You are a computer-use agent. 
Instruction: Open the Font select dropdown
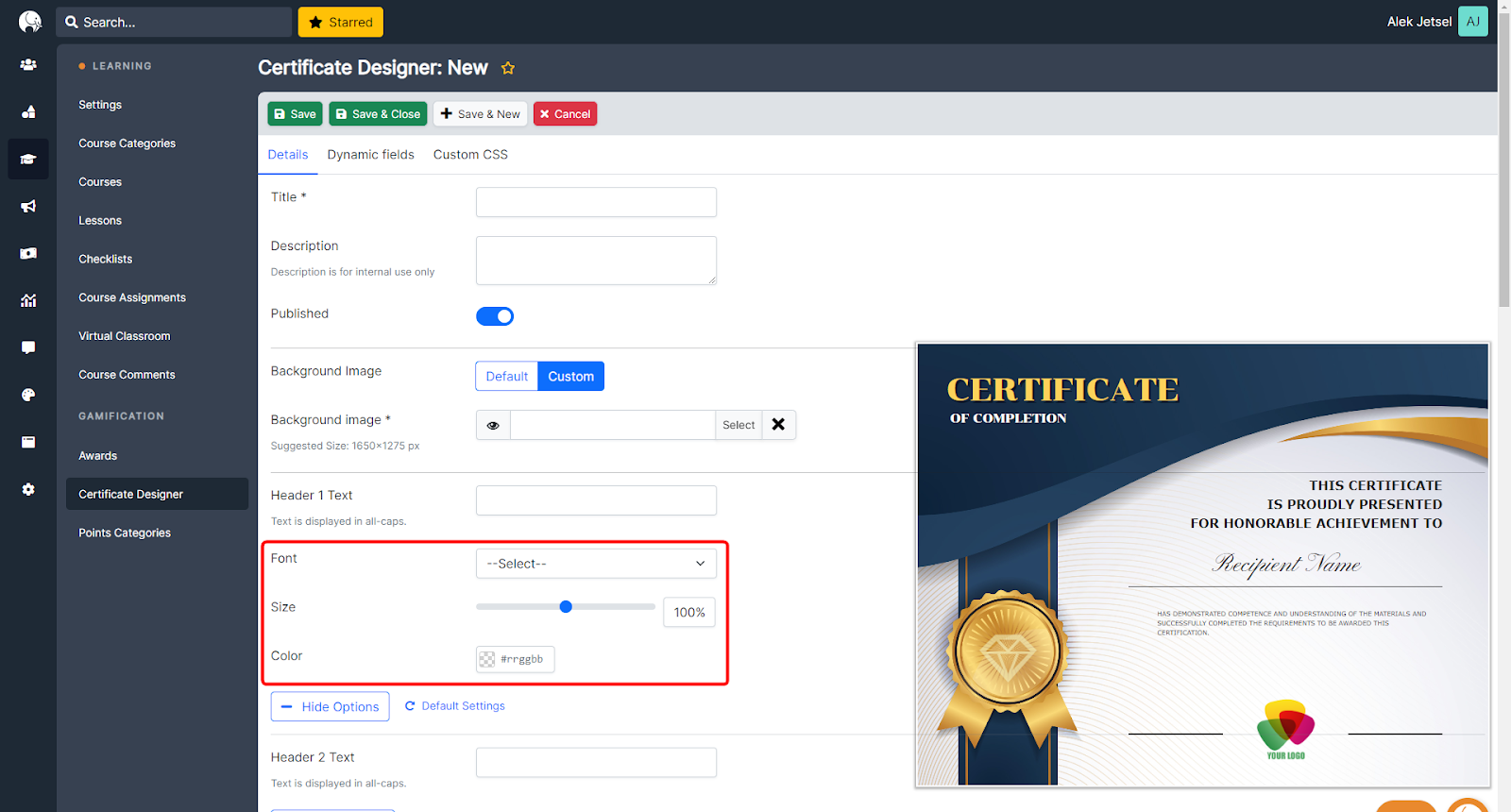pyautogui.click(x=596, y=564)
